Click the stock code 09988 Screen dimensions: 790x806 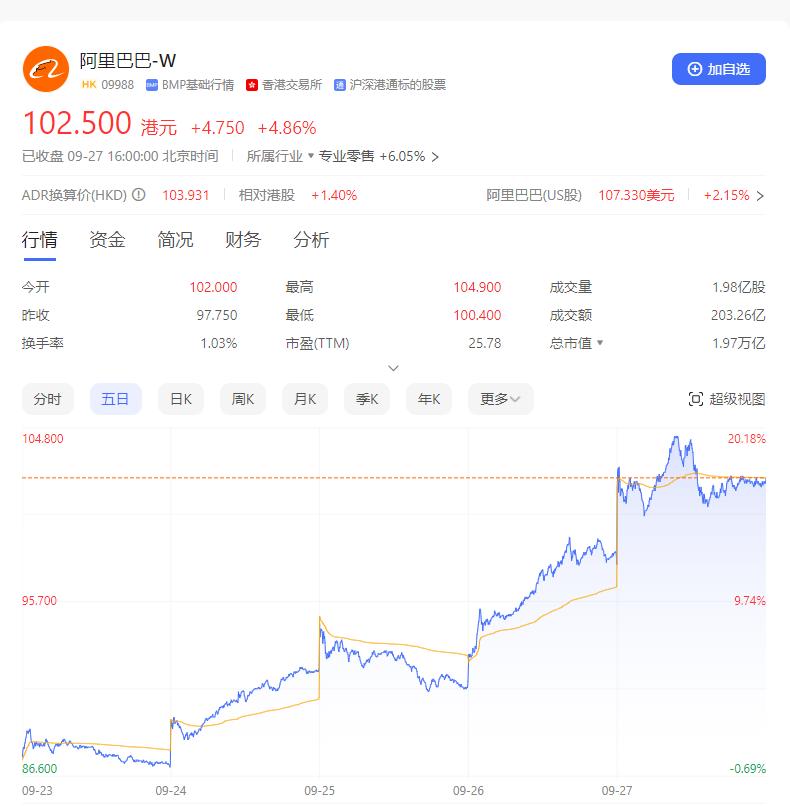pos(118,85)
